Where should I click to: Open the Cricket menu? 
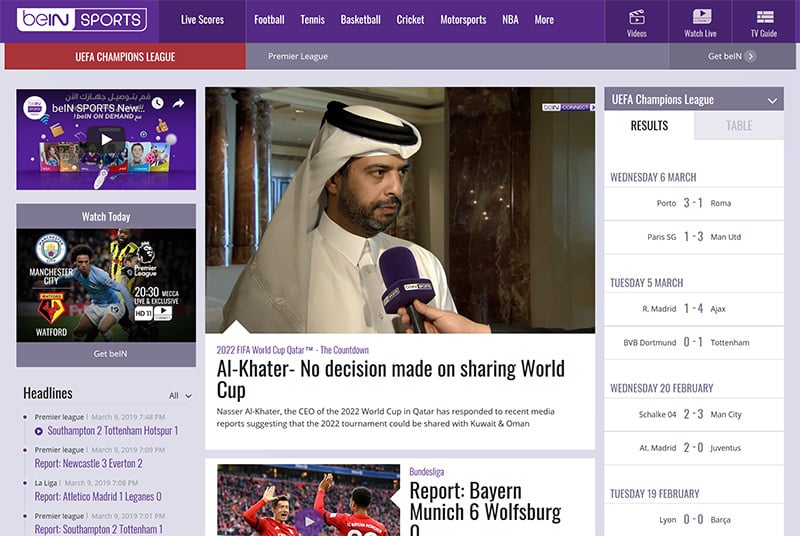click(x=410, y=20)
